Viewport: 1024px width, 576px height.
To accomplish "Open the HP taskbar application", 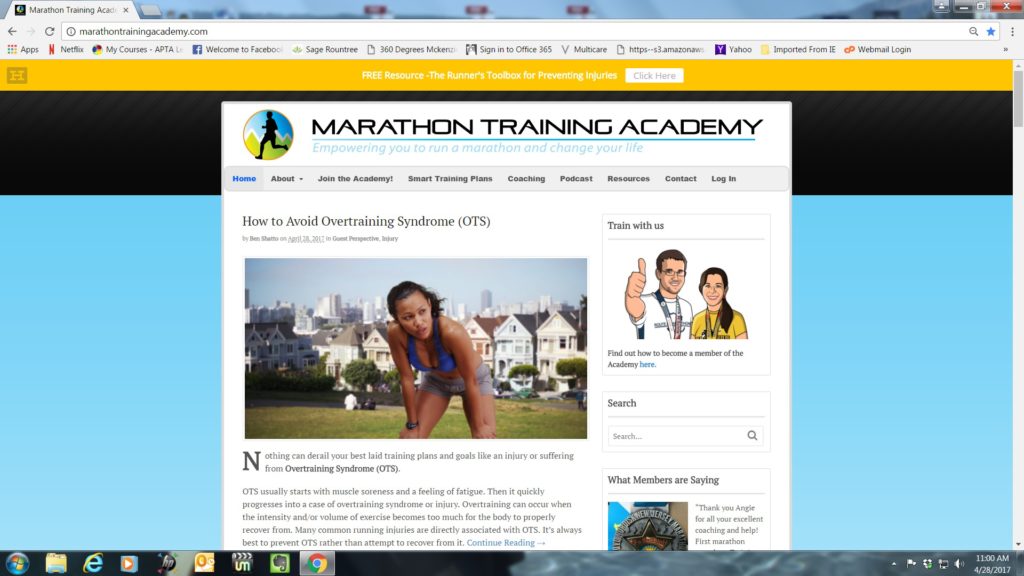I will click(167, 563).
